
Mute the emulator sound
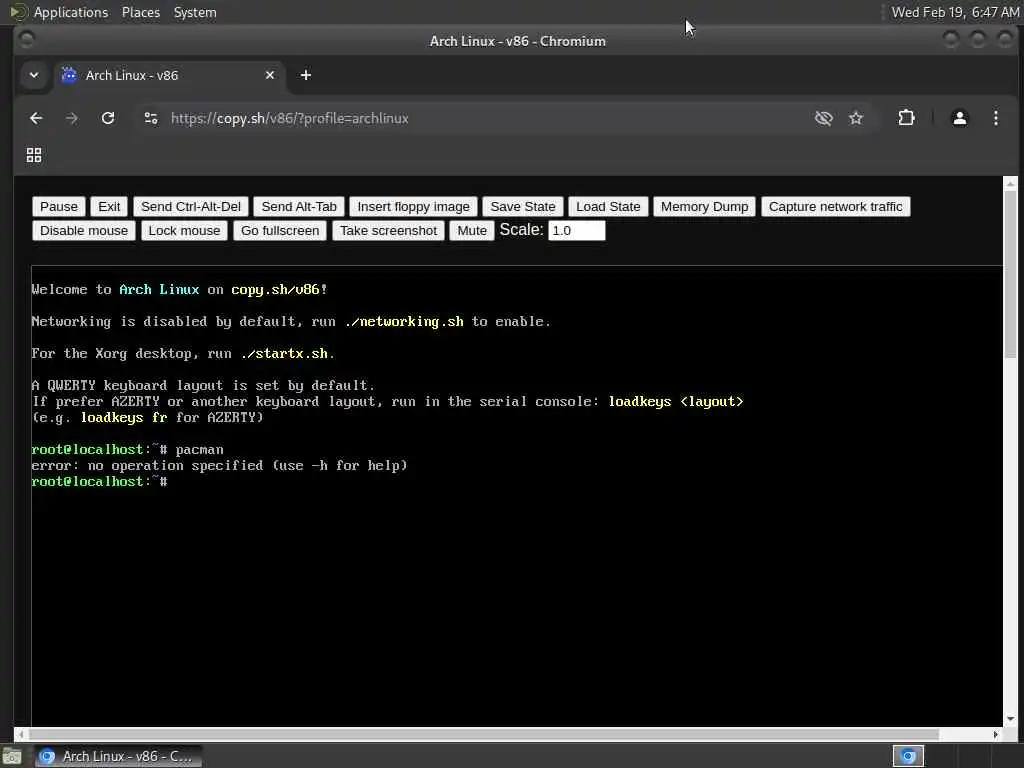pyautogui.click(x=472, y=231)
